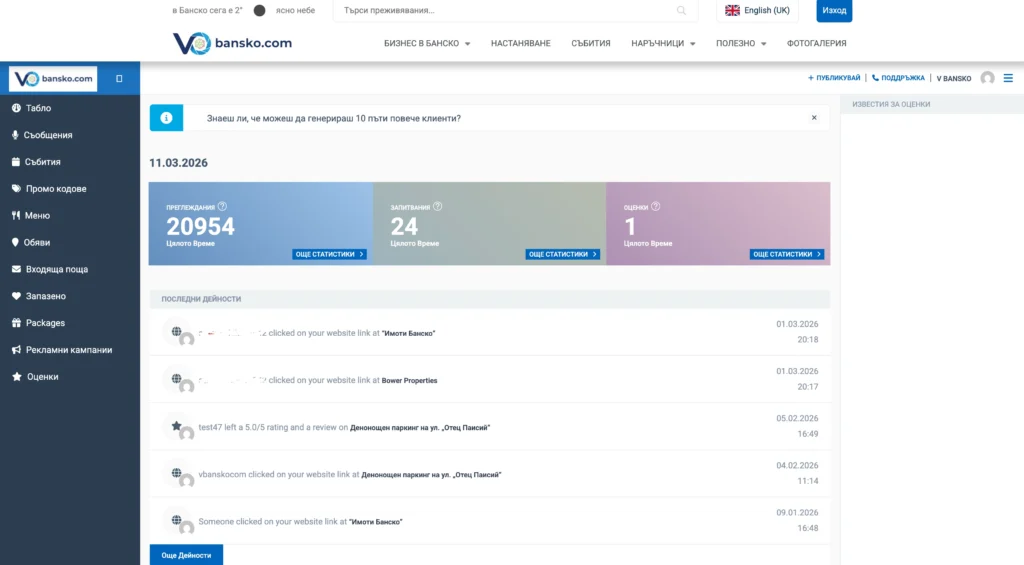
Task: Click the help icon next to ПРЕГЛЕЖДАНИЯ
Action: pyautogui.click(x=222, y=206)
